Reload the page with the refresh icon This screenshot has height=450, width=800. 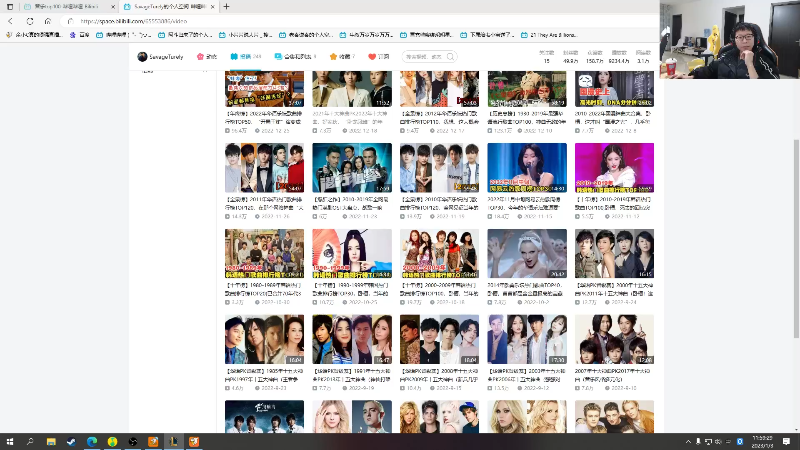click(30, 21)
